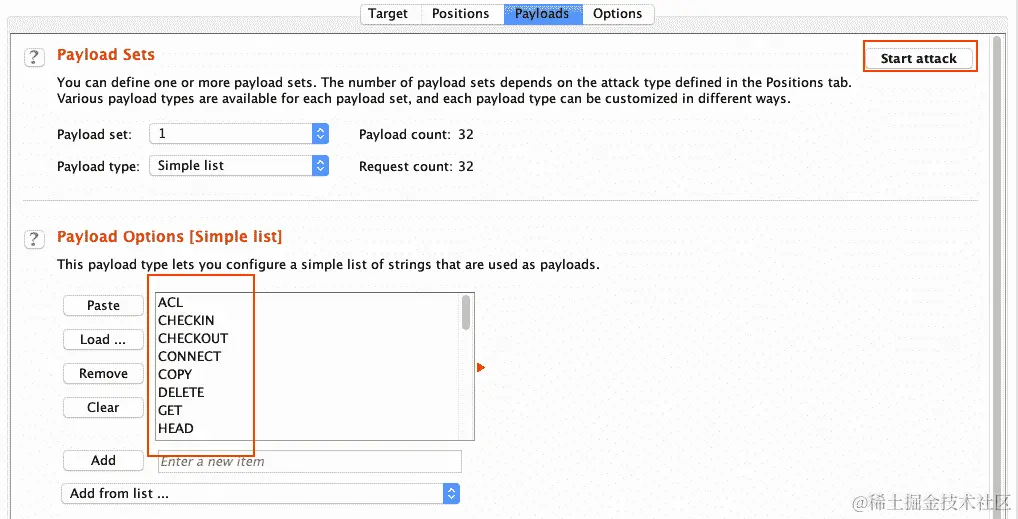
Task: Select DELETE in the payload list
Action: (181, 392)
